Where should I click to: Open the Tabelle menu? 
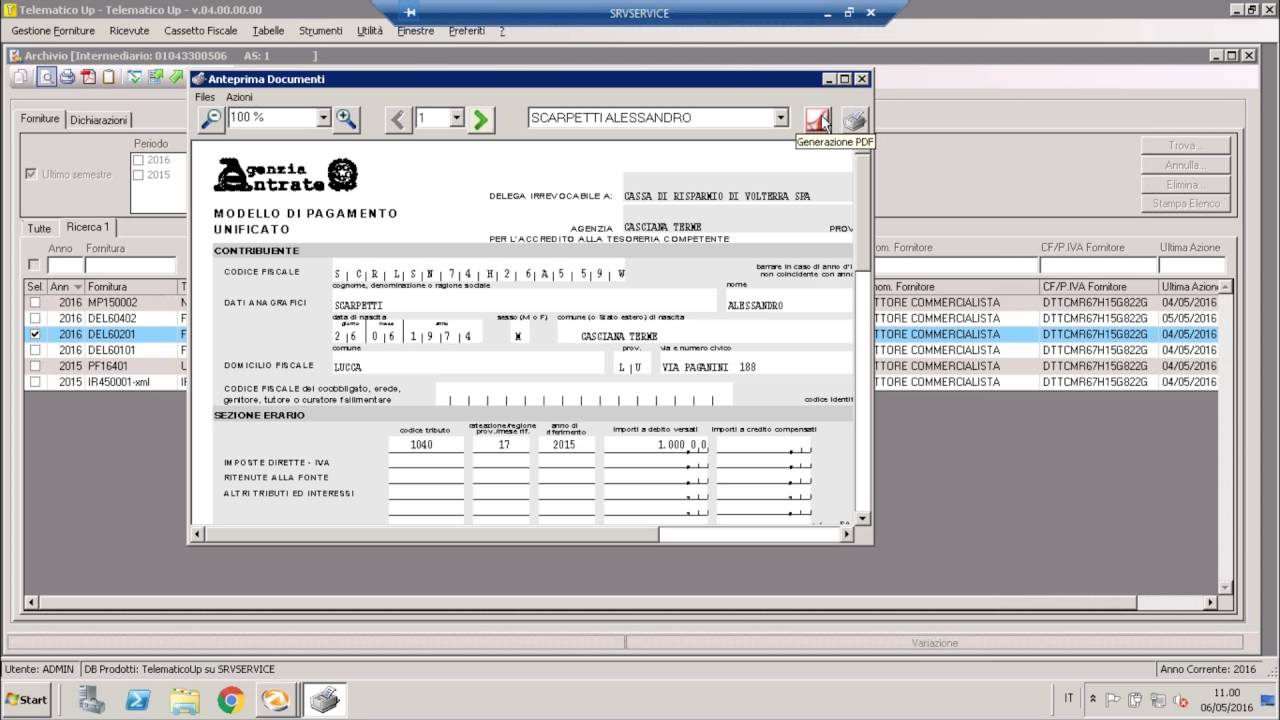pyautogui.click(x=268, y=31)
